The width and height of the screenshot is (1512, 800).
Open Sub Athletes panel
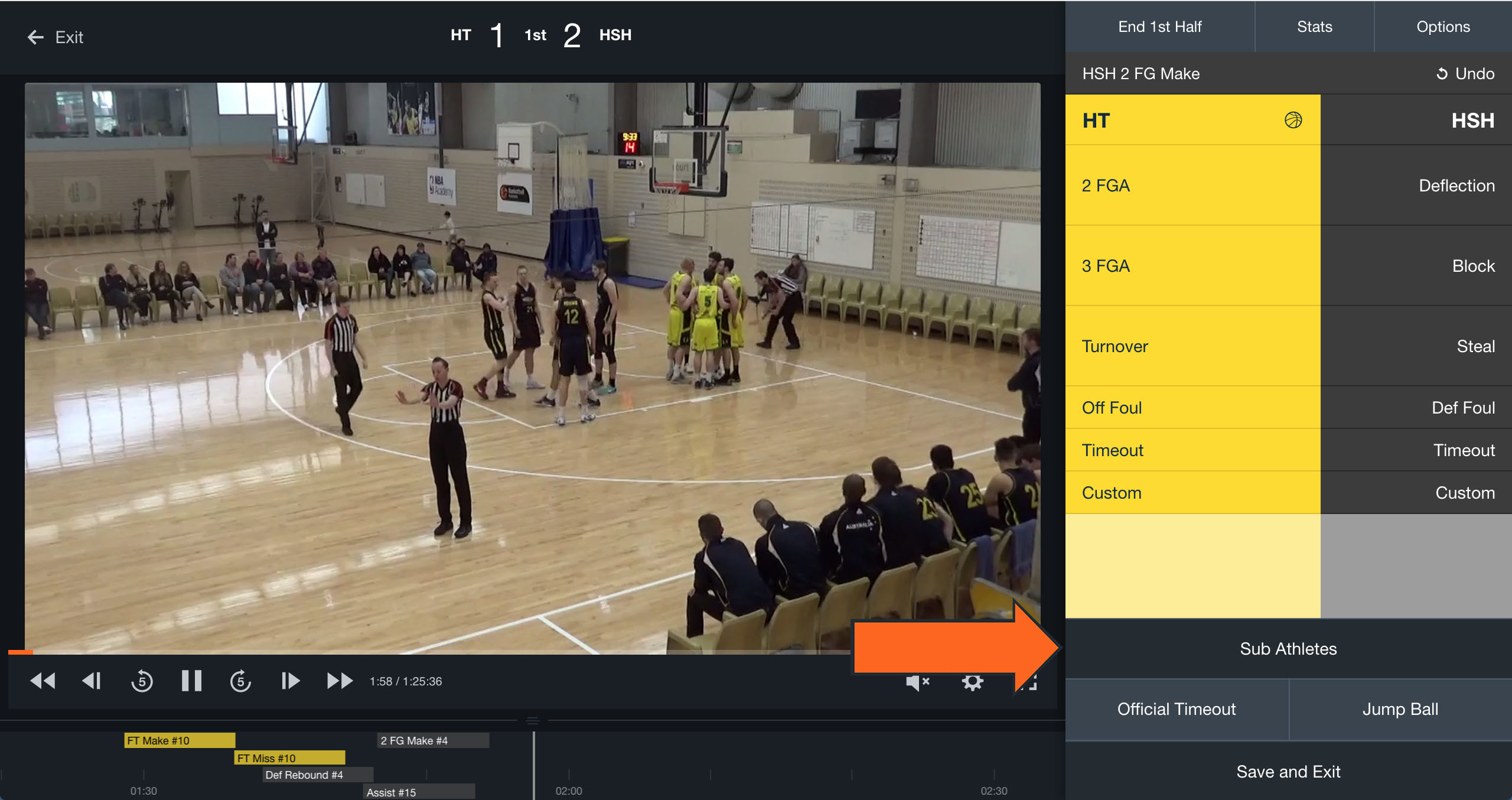point(1288,649)
